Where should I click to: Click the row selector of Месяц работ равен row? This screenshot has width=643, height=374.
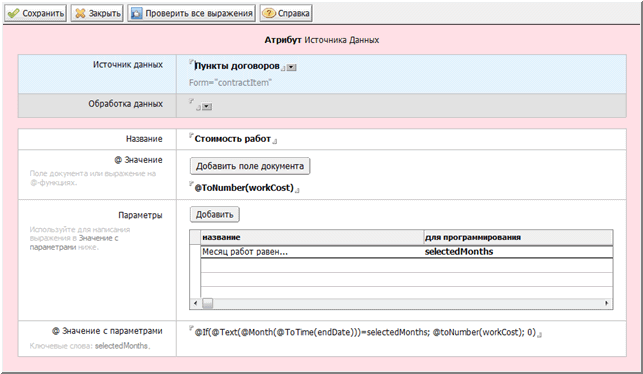(195, 252)
